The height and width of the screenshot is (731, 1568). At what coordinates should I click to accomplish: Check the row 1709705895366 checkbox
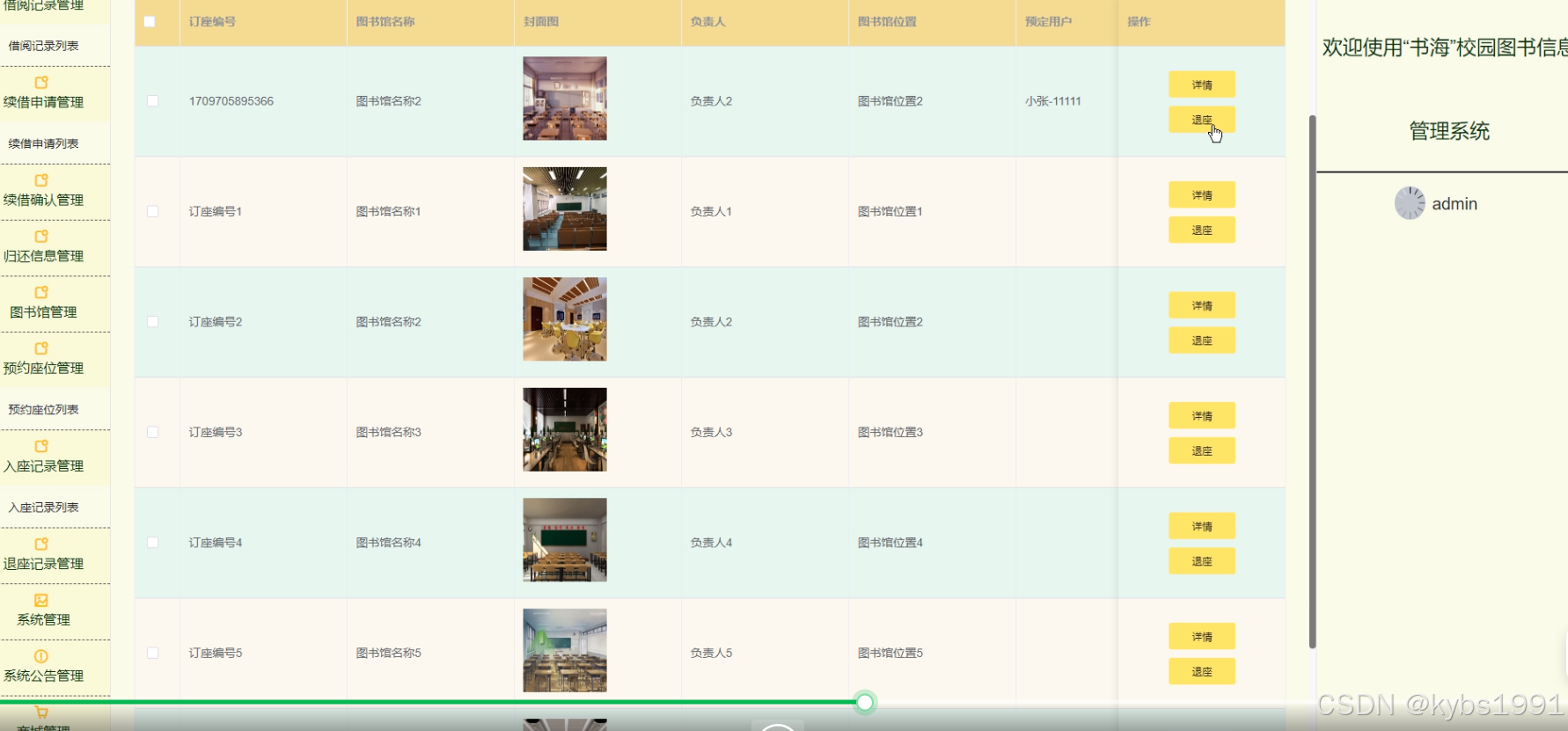(153, 101)
